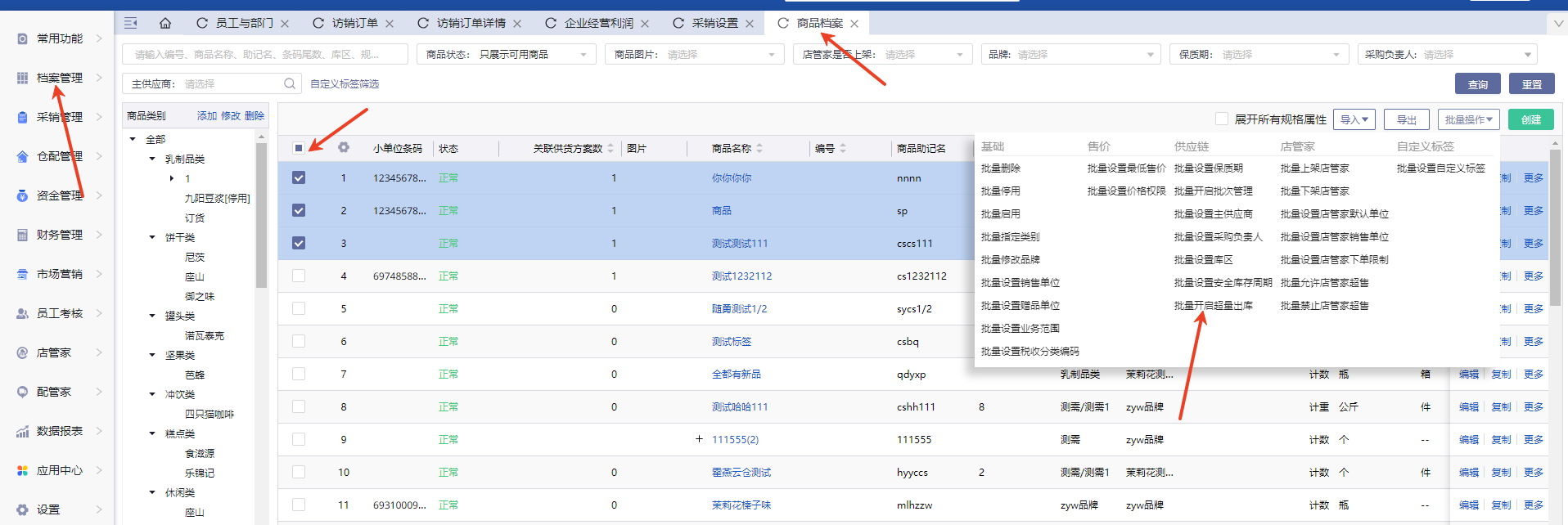The image size is (1568, 525).
Task: Open 档案管理 in left sidebar
Action: click(59, 78)
